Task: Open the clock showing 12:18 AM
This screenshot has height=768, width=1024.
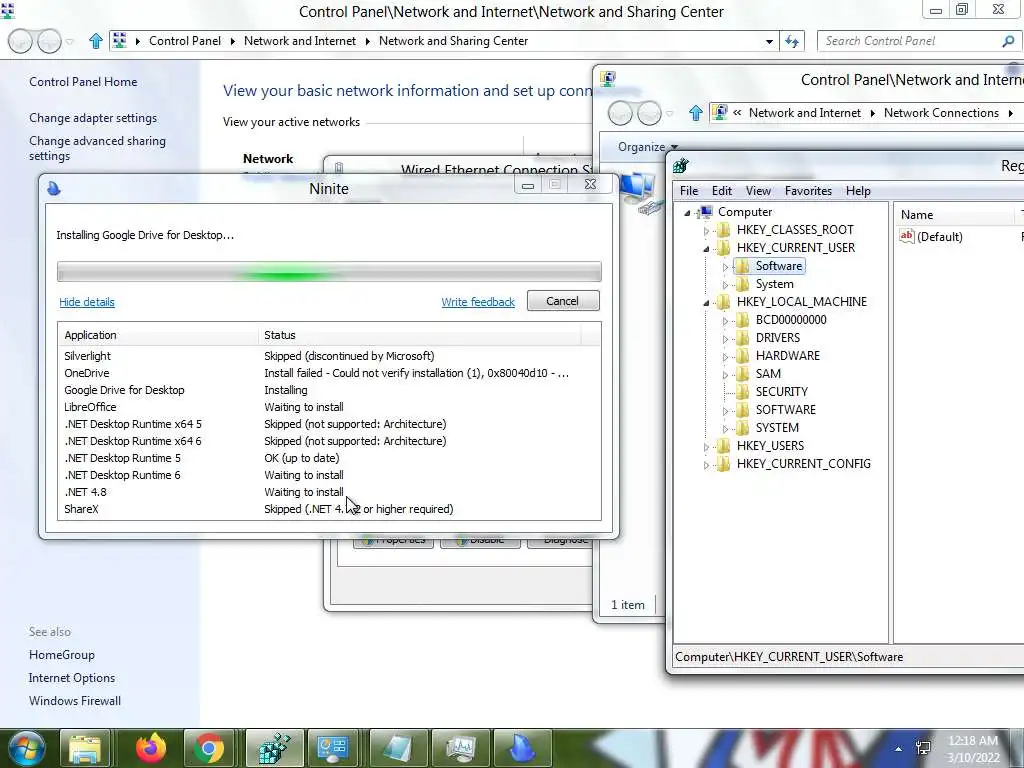Action: pos(973,749)
